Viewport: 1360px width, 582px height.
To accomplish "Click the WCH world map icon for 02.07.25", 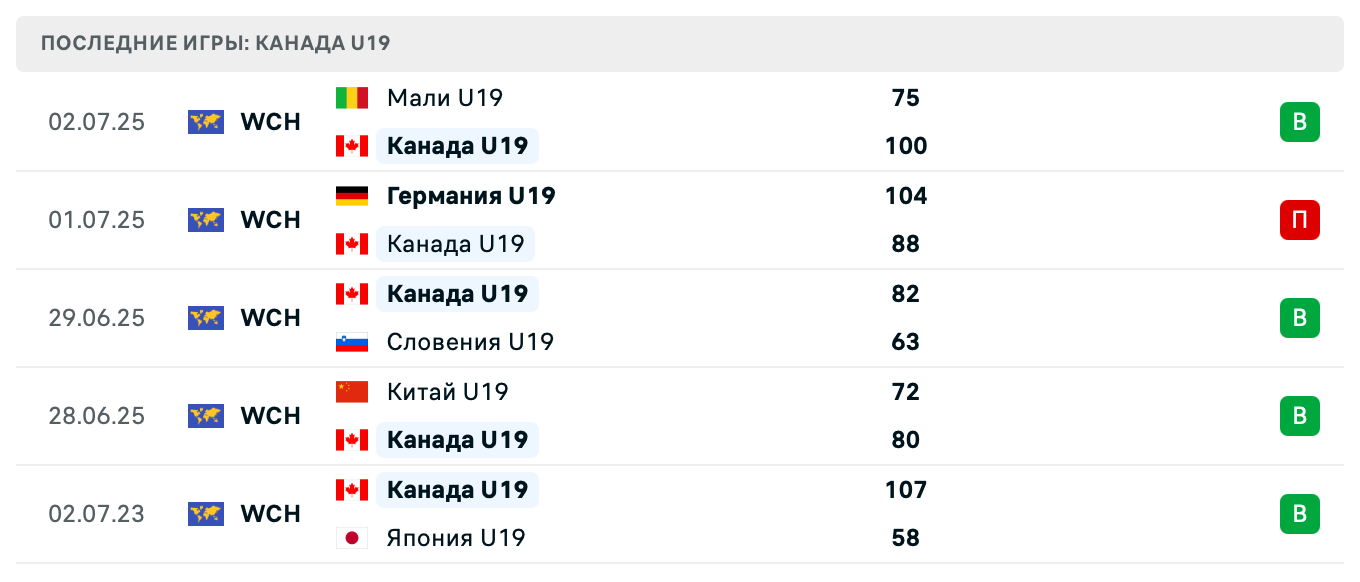I will tap(205, 122).
